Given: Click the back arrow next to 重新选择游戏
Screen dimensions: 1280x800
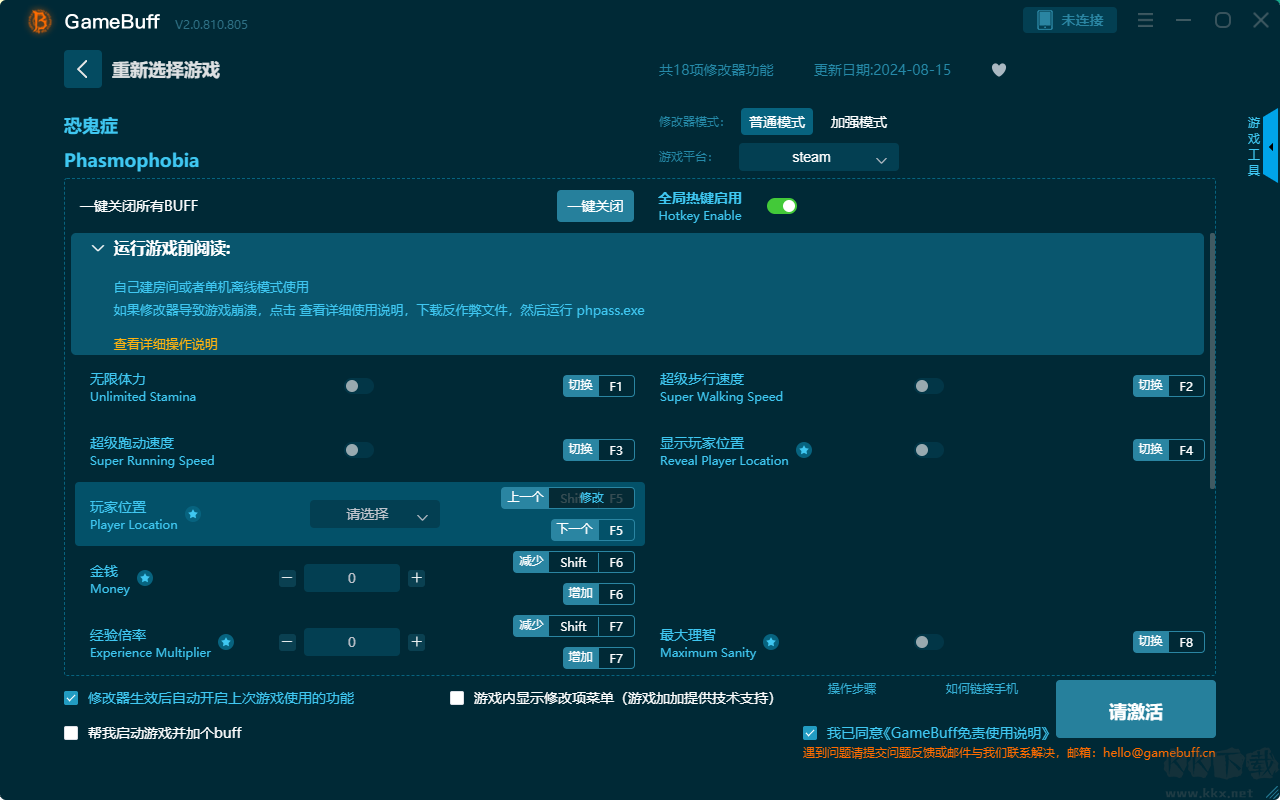Looking at the screenshot, I should pyautogui.click(x=83, y=68).
